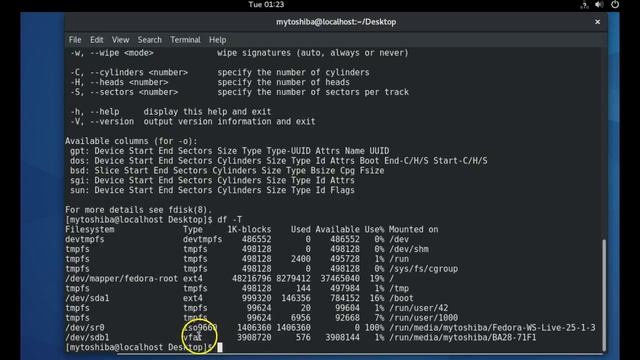Click the 'df -T' command text
The width and height of the screenshot is (640, 360).
pyautogui.click(x=229, y=220)
